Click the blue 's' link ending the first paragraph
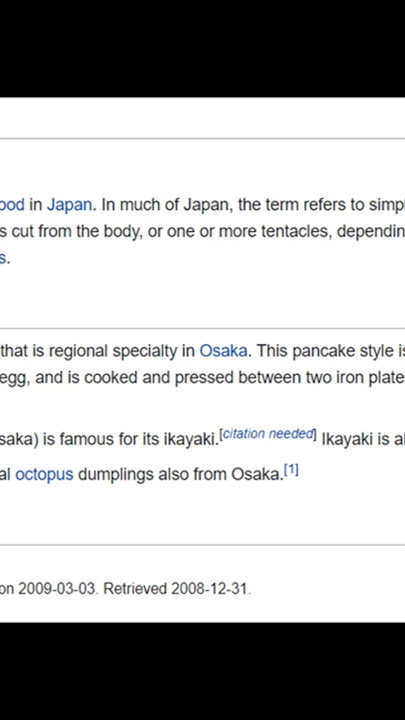Image resolution: width=405 pixels, height=720 pixels. pyautogui.click(x=3, y=258)
